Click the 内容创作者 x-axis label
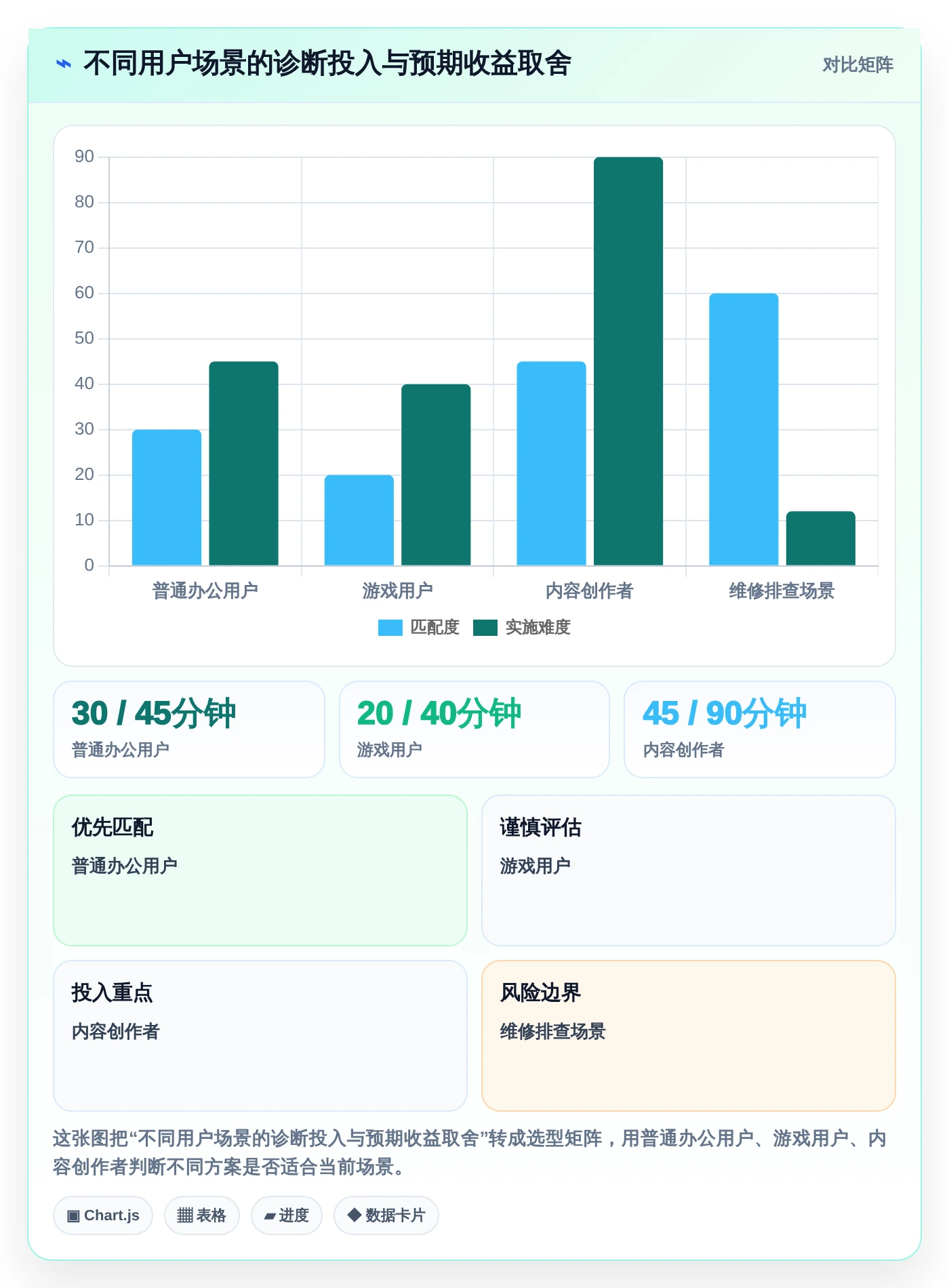The height and width of the screenshot is (1288, 949). [590, 591]
